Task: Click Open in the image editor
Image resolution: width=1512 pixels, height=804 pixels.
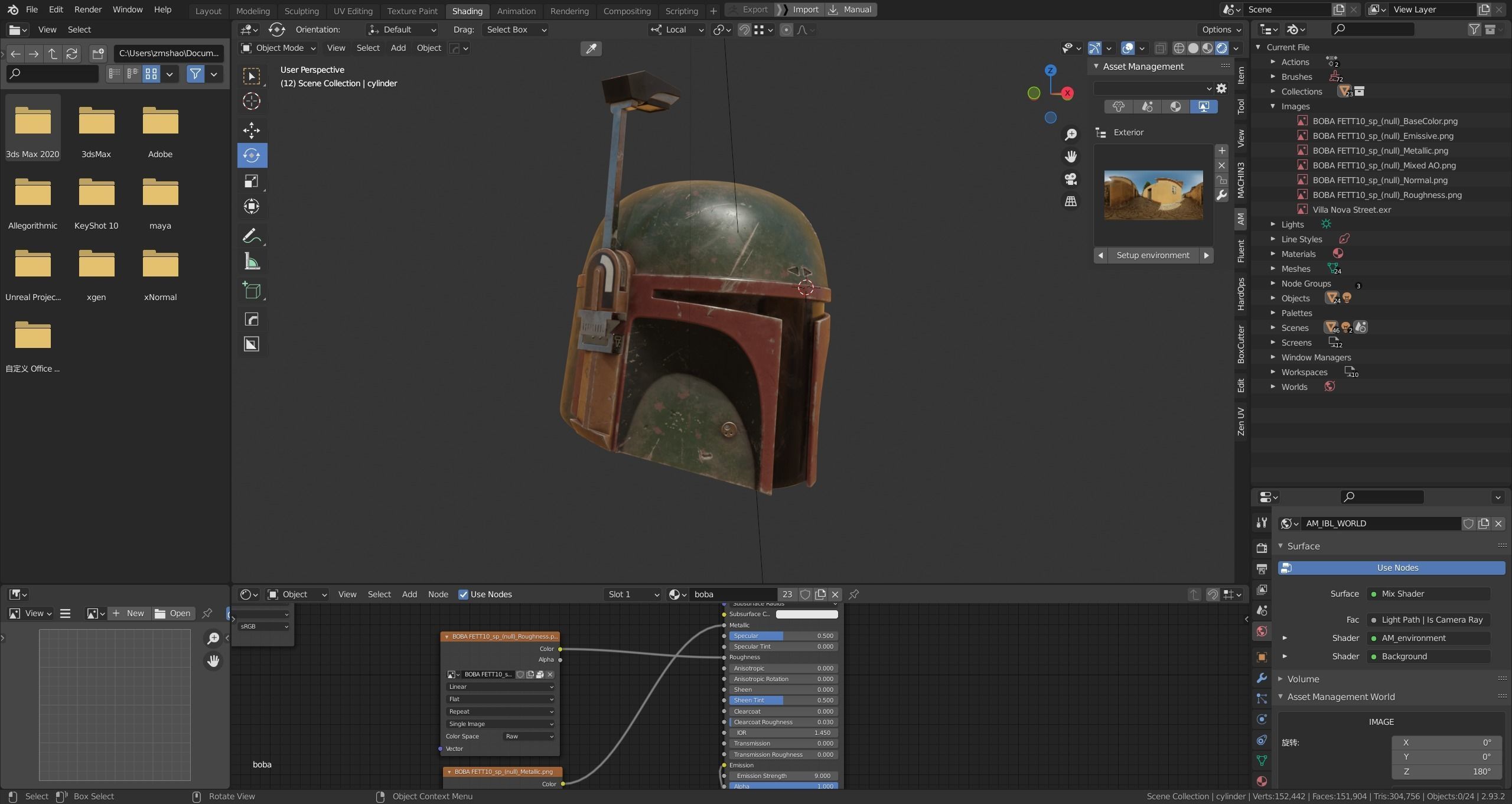Action: point(172,613)
